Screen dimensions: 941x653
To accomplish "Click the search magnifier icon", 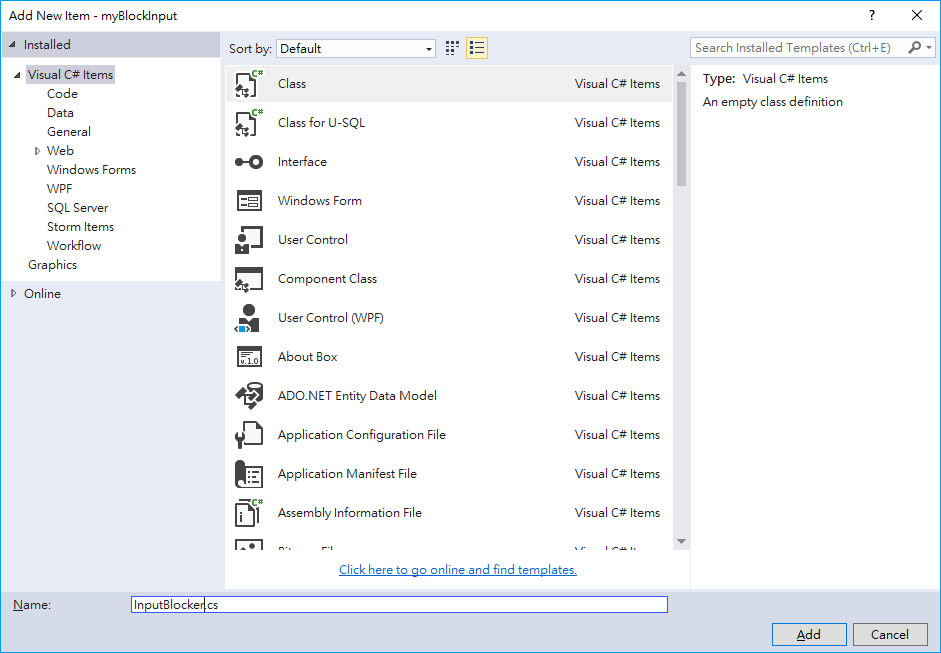I will [x=915, y=47].
